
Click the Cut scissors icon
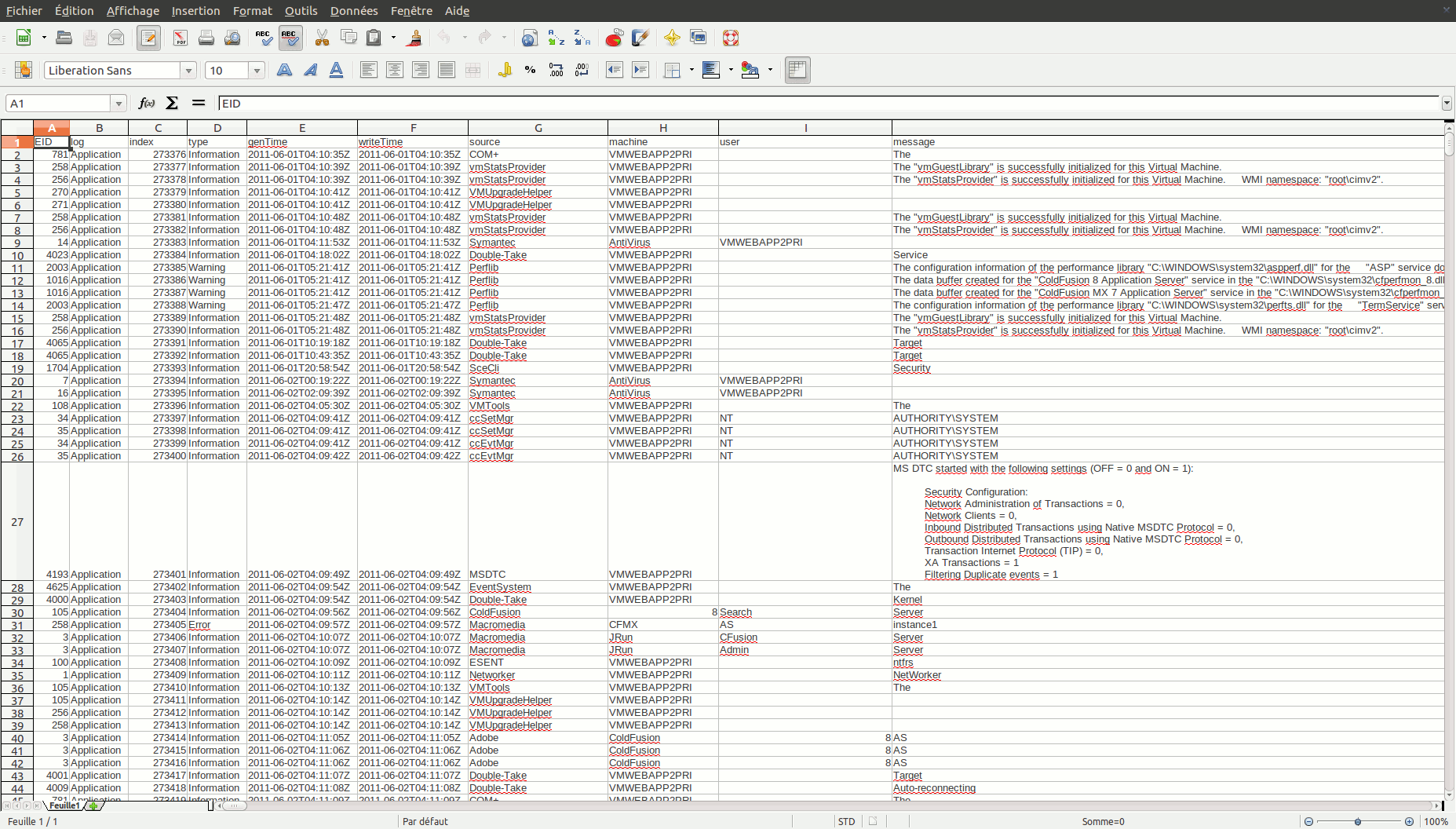click(x=322, y=38)
